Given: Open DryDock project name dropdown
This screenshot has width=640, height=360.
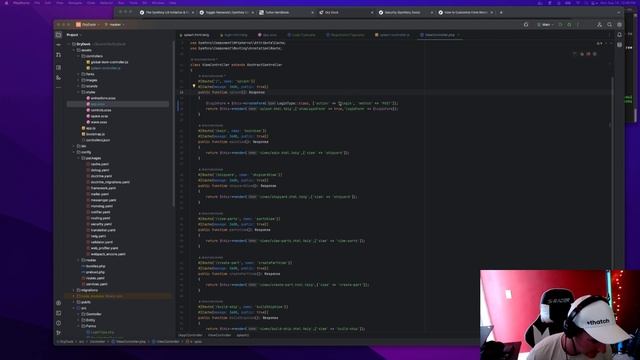Looking at the screenshot, I should (87, 25).
